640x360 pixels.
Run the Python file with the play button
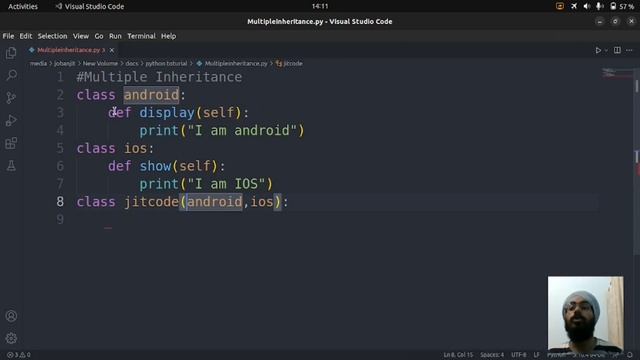pyautogui.click(x=598, y=50)
